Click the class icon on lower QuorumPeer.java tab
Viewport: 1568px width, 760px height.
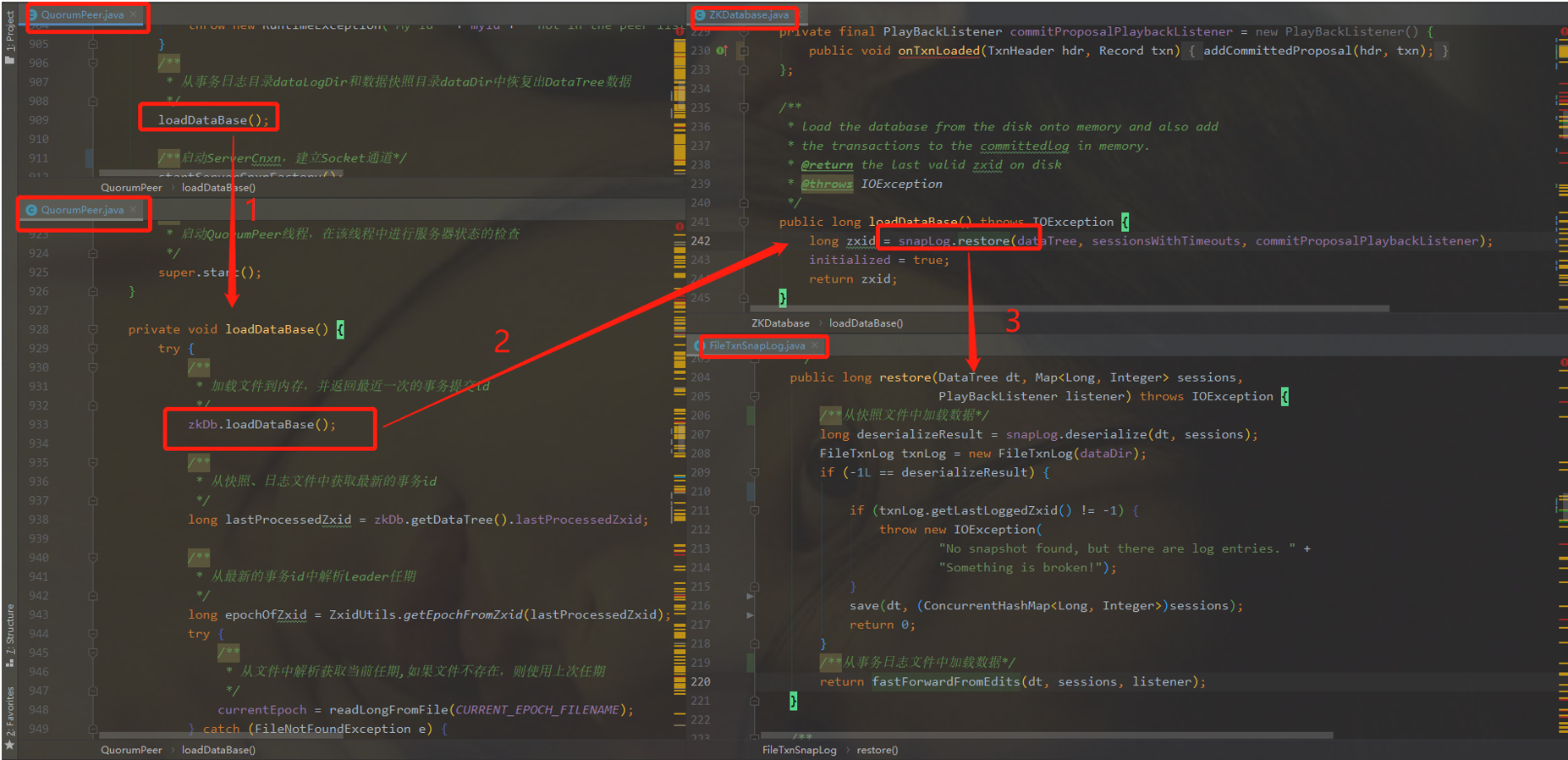tap(31, 210)
